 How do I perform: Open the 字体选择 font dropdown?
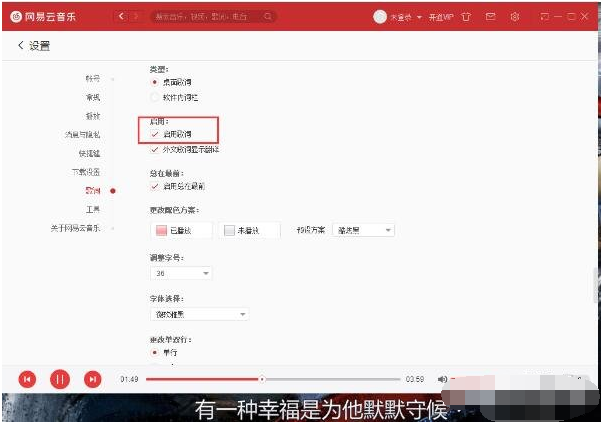(200, 314)
